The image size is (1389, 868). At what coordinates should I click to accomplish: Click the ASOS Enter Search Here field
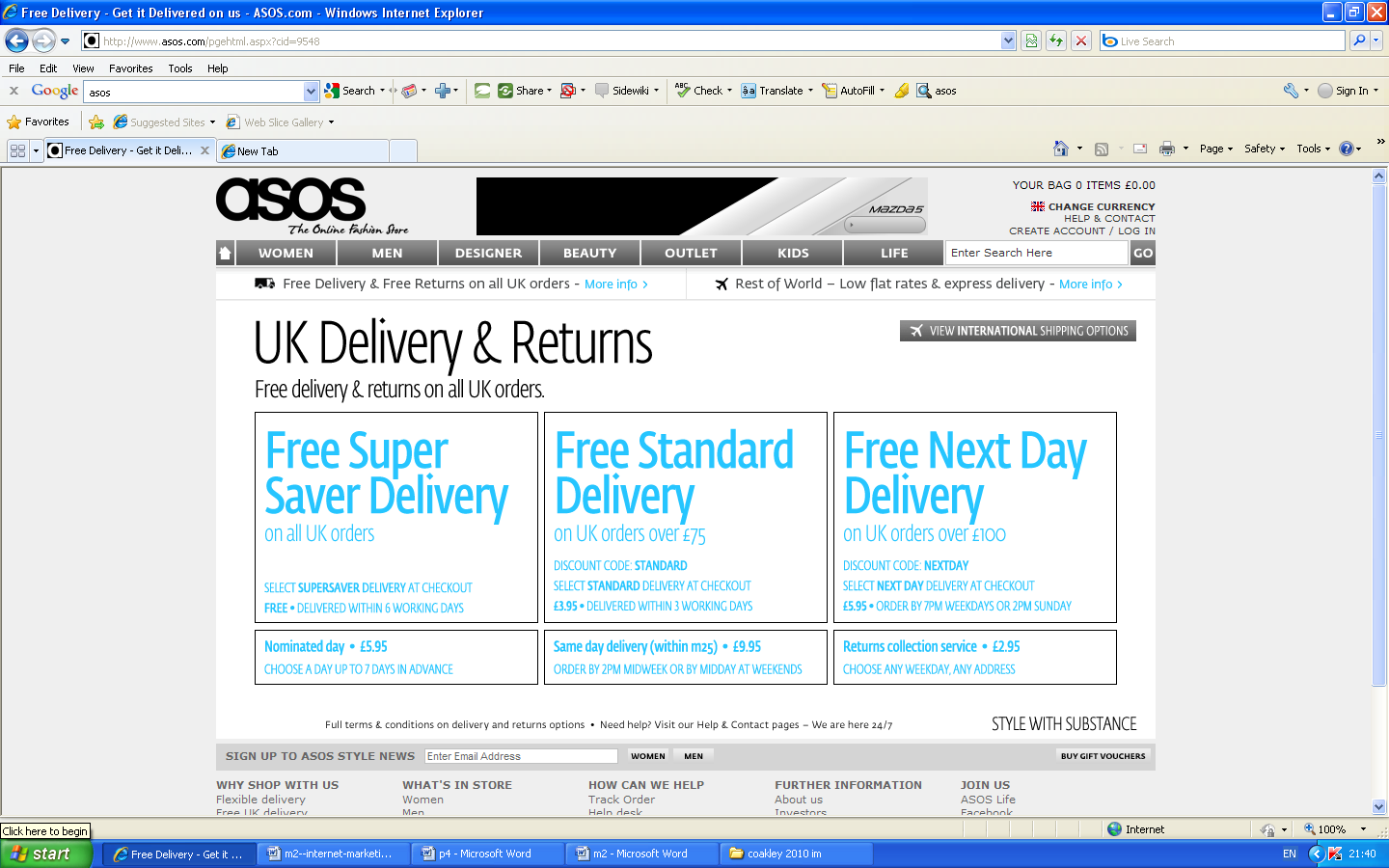[1036, 253]
